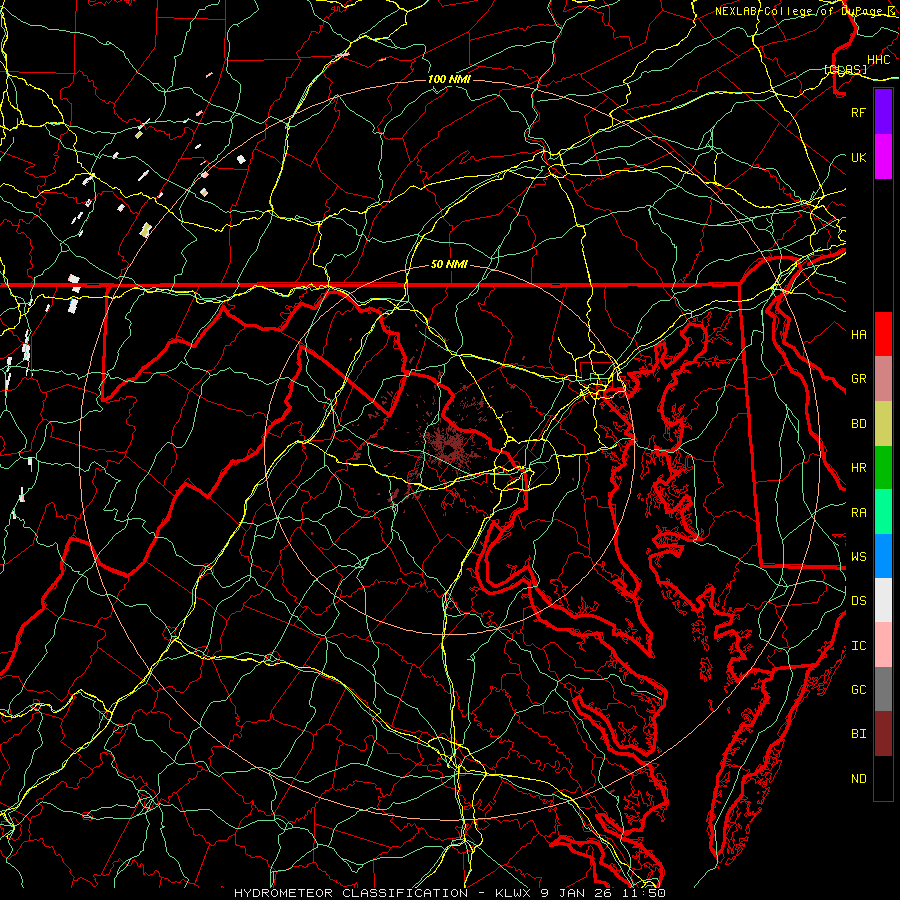Click the HHC product label

[878, 60]
